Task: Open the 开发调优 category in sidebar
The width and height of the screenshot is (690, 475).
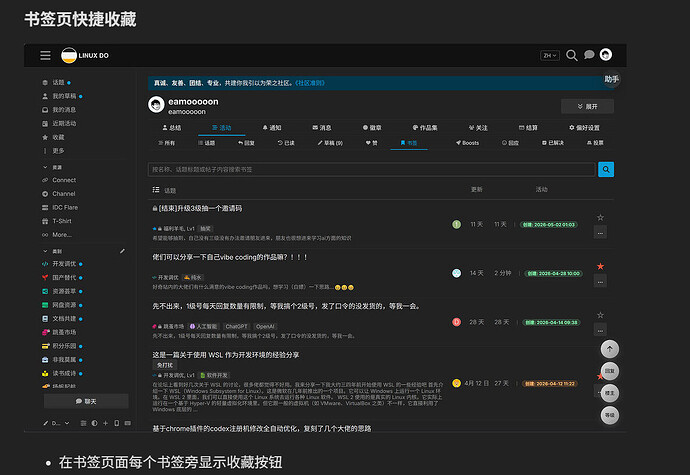Action: click(x=62, y=264)
